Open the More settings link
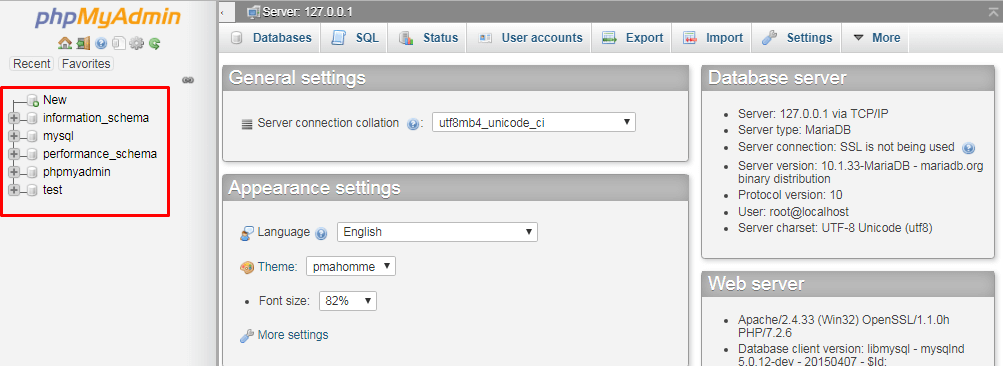 pyautogui.click(x=293, y=335)
